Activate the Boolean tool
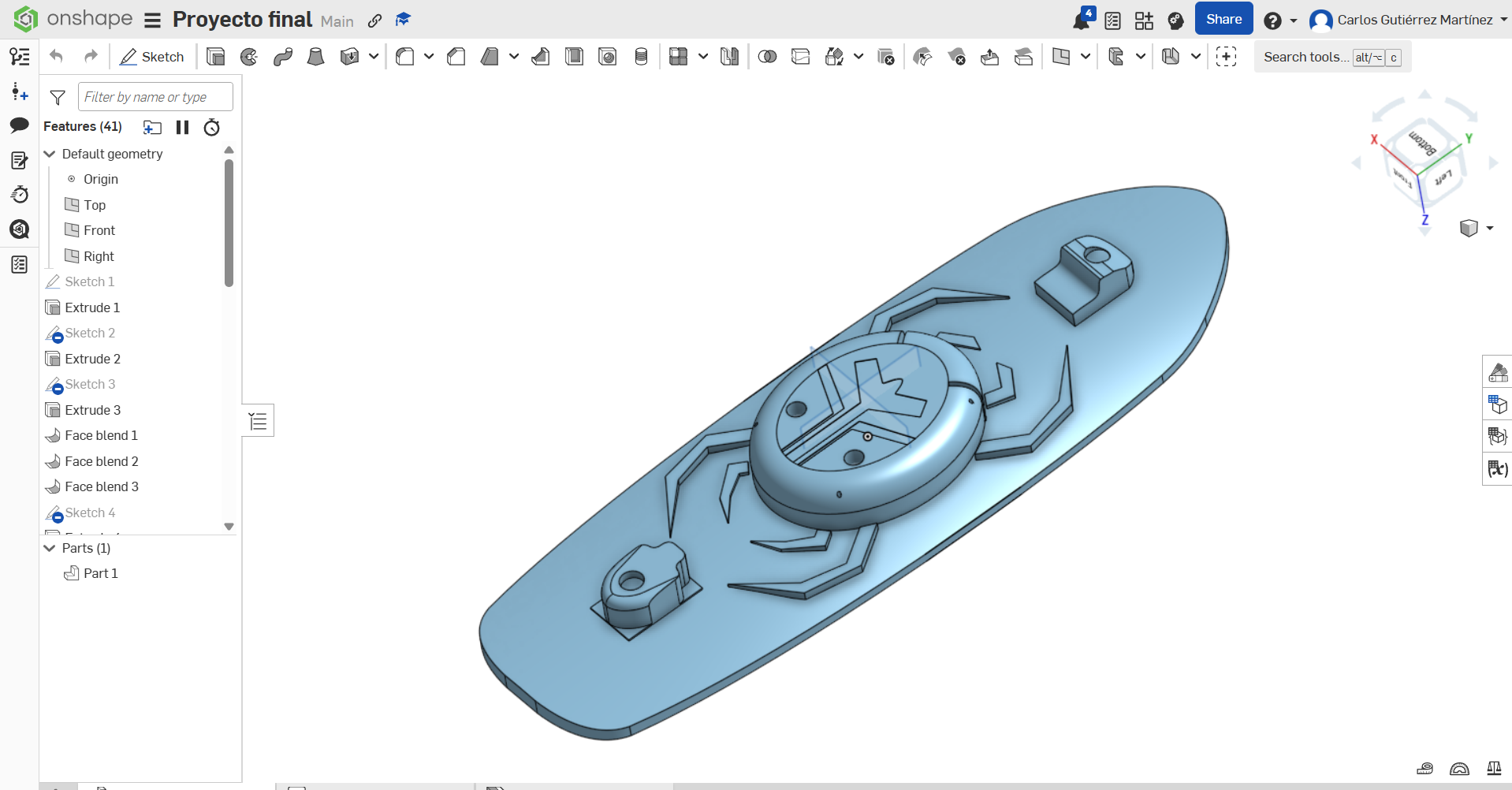This screenshot has height=790, width=1512. point(767,57)
